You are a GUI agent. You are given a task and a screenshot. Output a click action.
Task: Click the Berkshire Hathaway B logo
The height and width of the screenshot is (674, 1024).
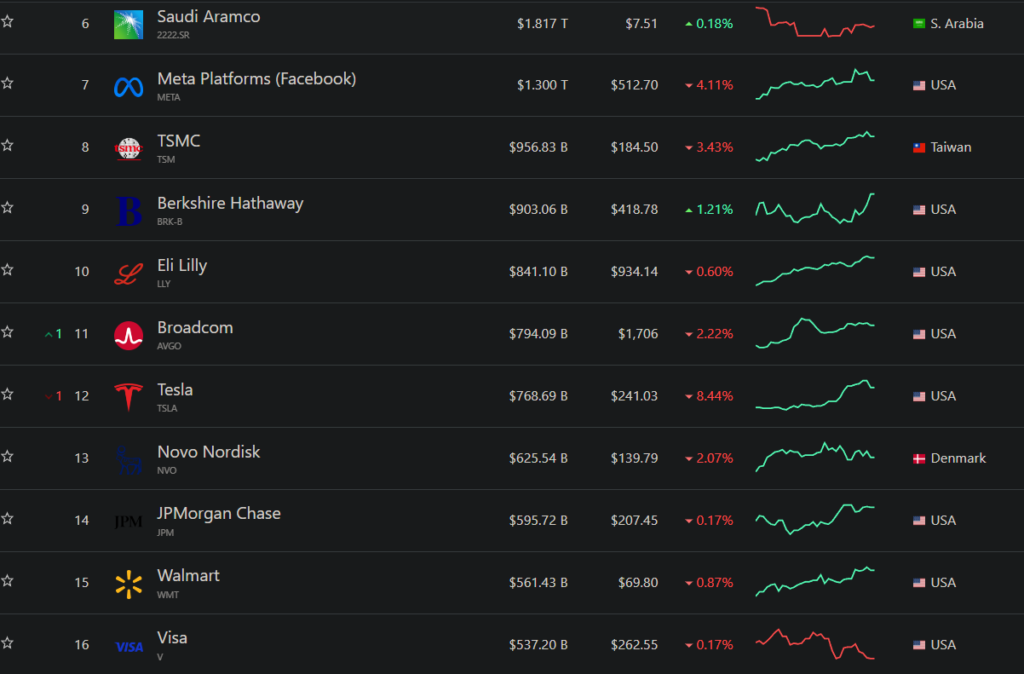129,211
